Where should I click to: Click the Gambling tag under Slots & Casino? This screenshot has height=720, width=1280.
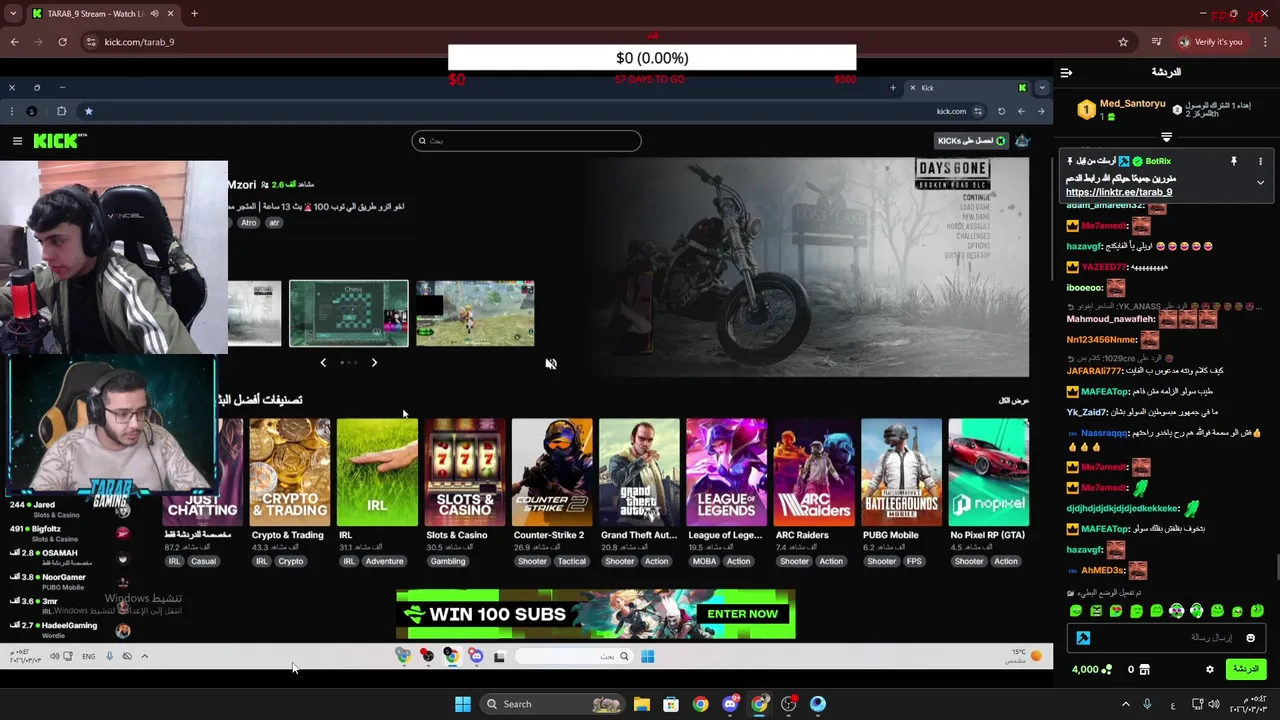[448, 561]
